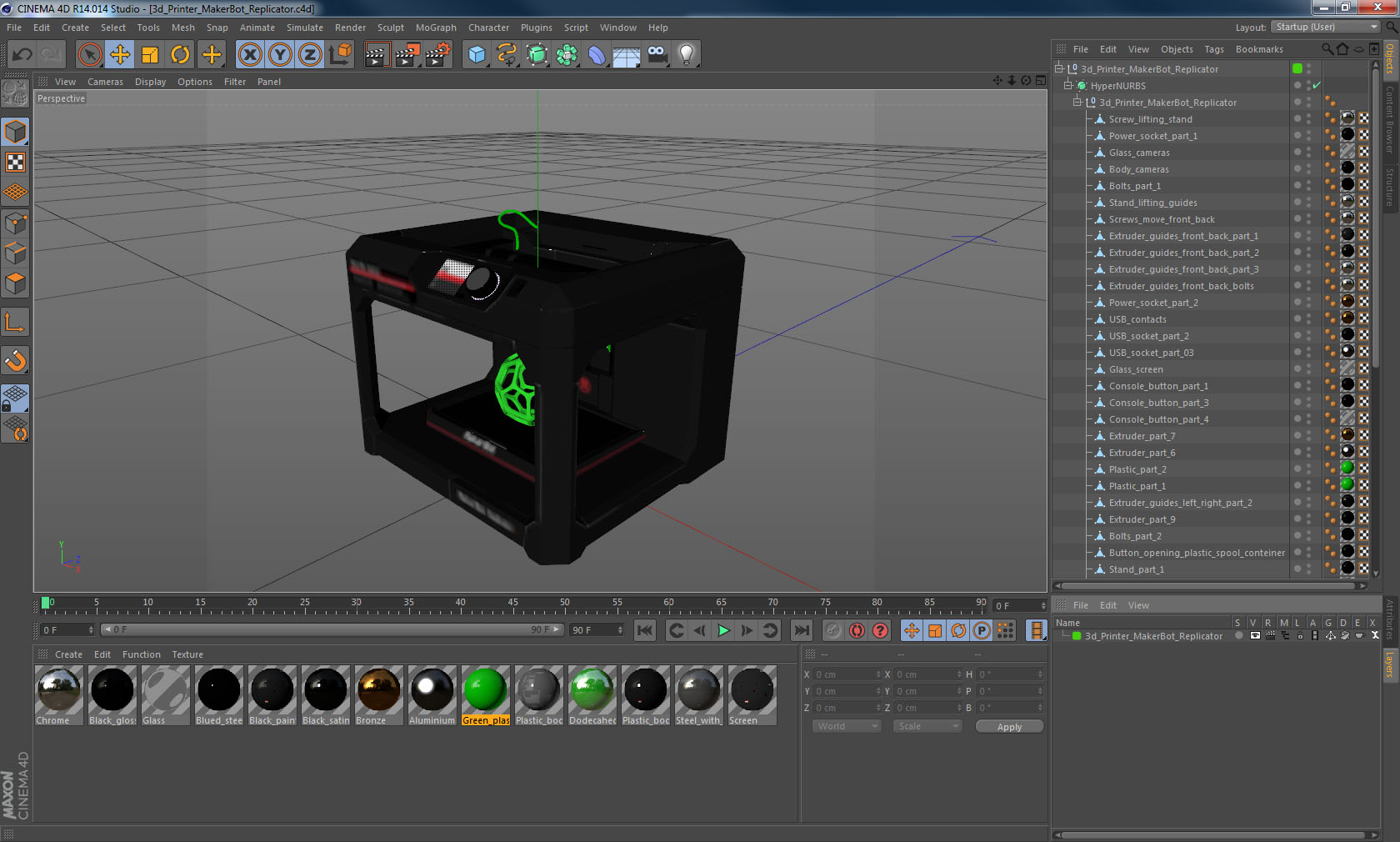Image resolution: width=1400 pixels, height=842 pixels.
Task: Collapse the HyperNURBS tree node
Action: click(x=1068, y=85)
